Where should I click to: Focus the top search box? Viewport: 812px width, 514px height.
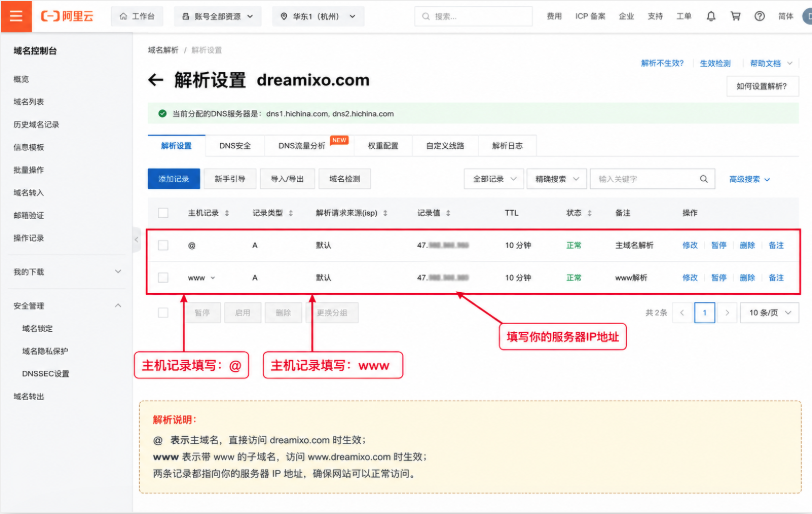[x=473, y=17]
